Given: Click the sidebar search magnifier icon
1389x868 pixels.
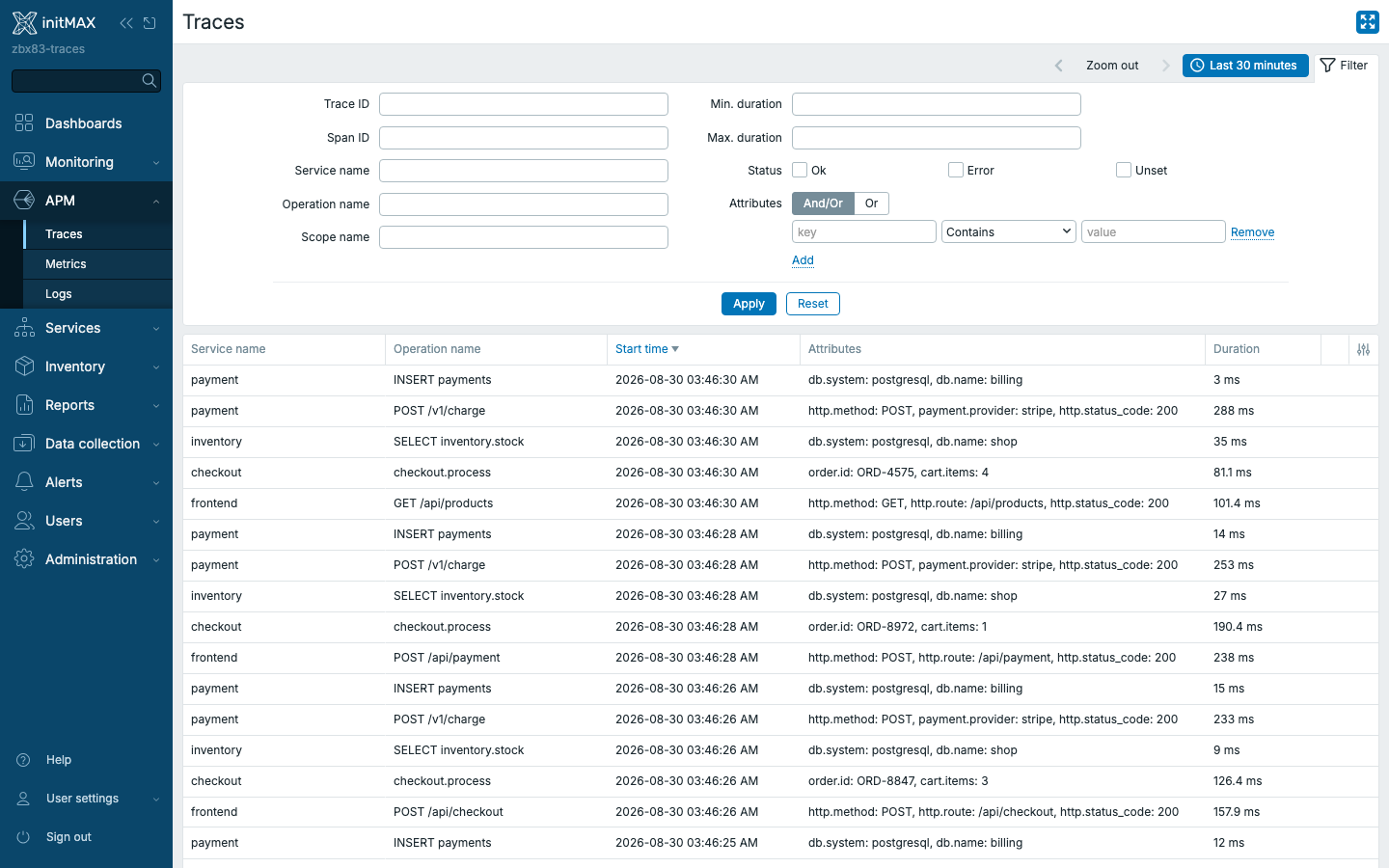Looking at the screenshot, I should tap(150, 81).
